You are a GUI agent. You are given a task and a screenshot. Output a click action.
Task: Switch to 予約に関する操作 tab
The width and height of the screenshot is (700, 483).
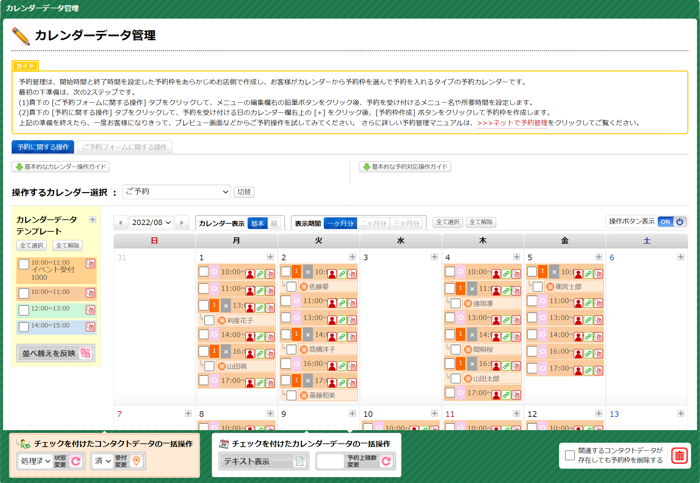tap(43, 147)
